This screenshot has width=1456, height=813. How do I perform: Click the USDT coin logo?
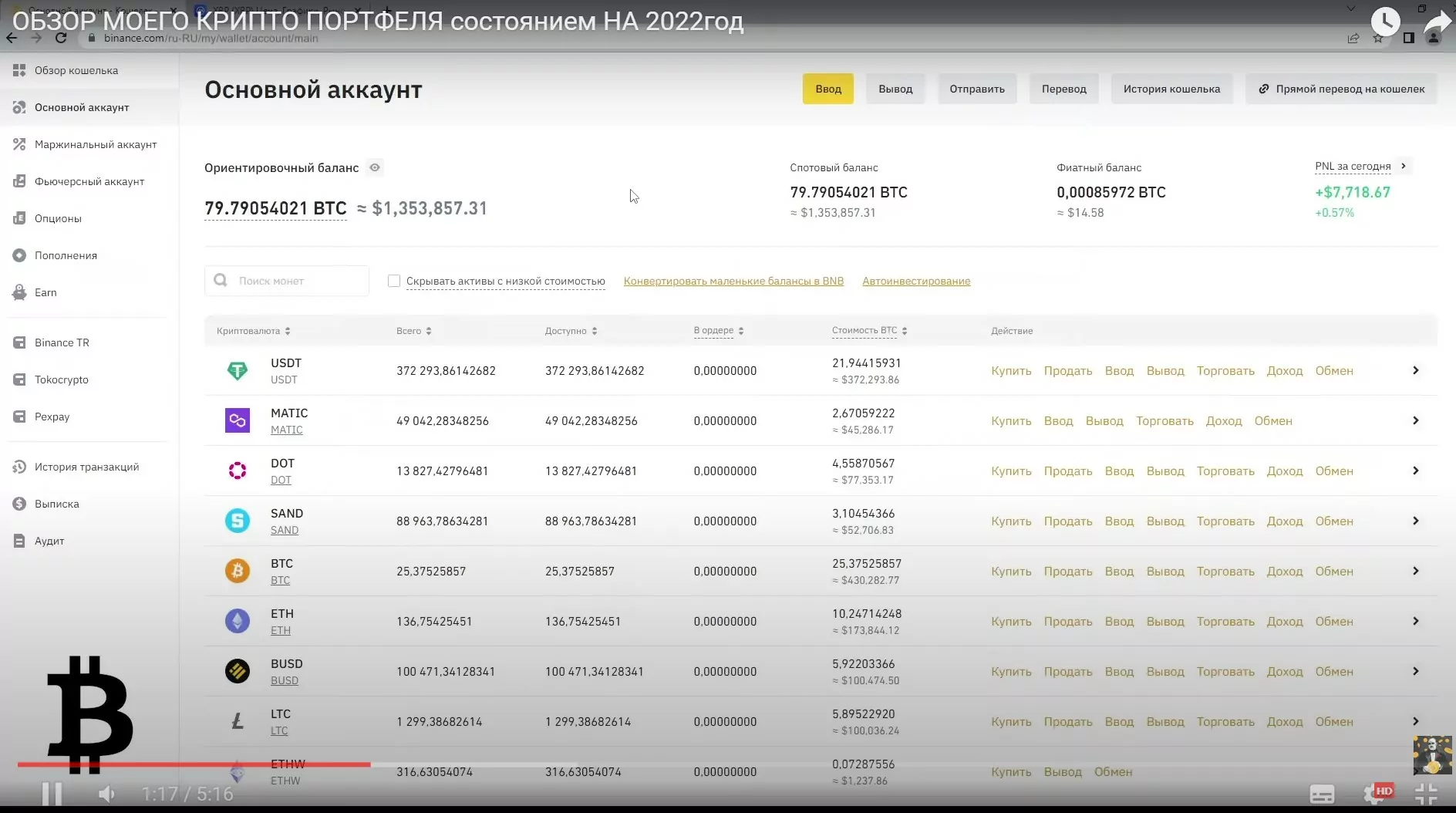pyautogui.click(x=238, y=371)
